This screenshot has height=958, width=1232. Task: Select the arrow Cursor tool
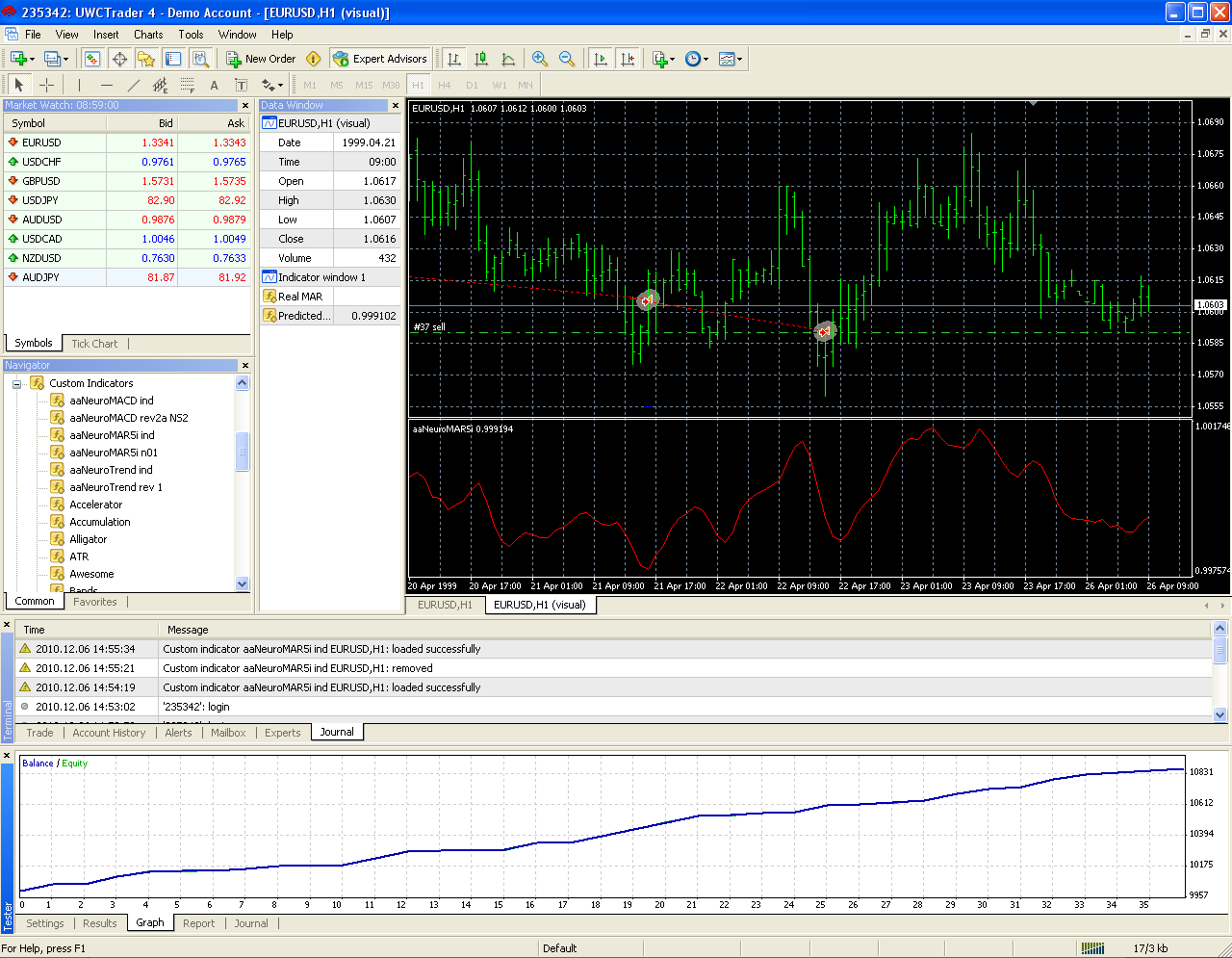click(19, 85)
